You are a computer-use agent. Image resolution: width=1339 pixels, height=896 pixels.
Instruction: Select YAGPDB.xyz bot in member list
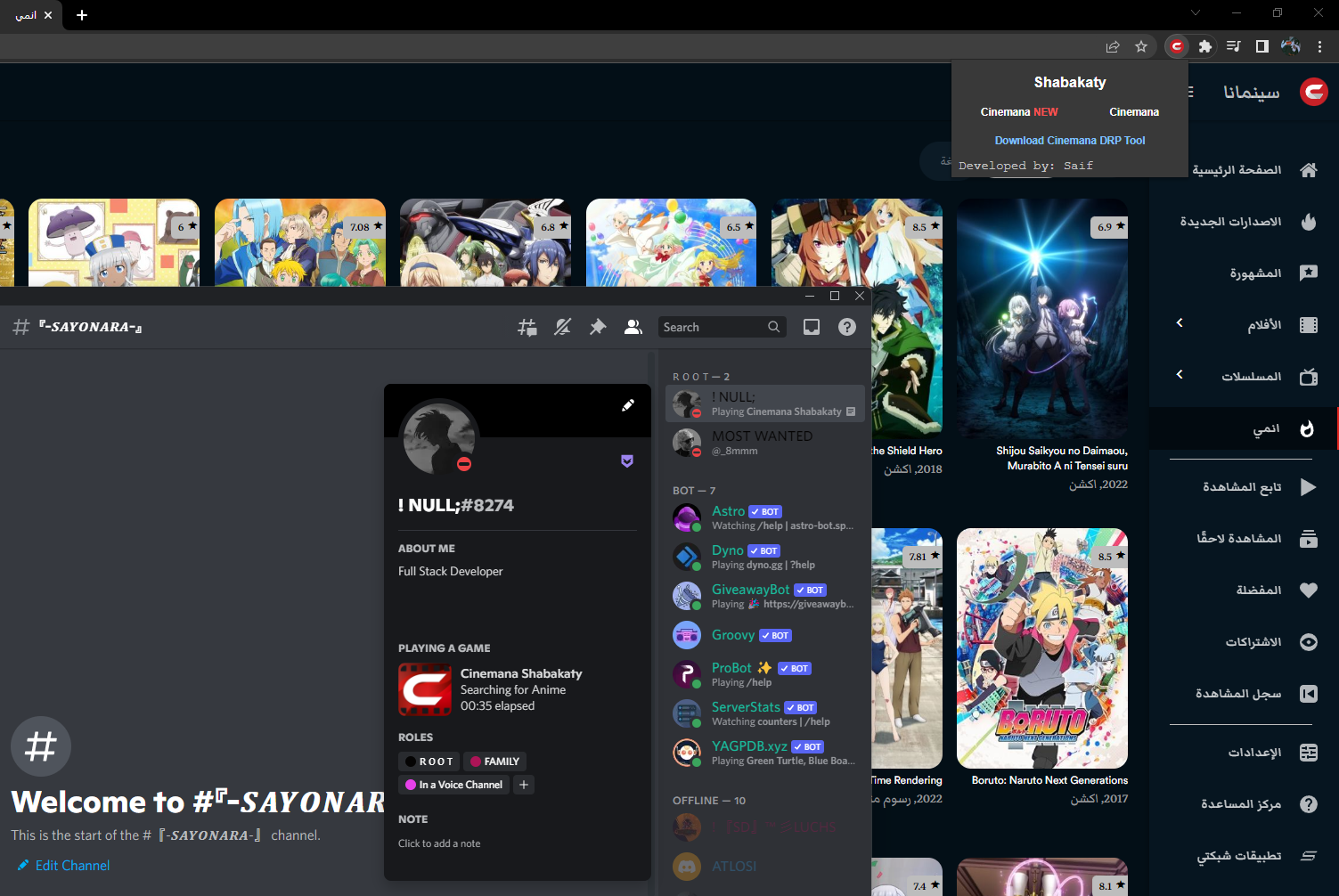(765, 753)
